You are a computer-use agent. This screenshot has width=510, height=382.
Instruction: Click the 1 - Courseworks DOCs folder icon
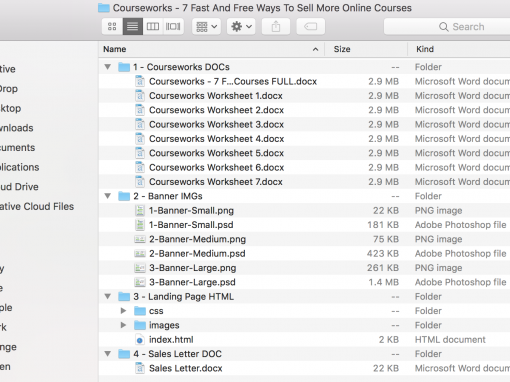124,67
